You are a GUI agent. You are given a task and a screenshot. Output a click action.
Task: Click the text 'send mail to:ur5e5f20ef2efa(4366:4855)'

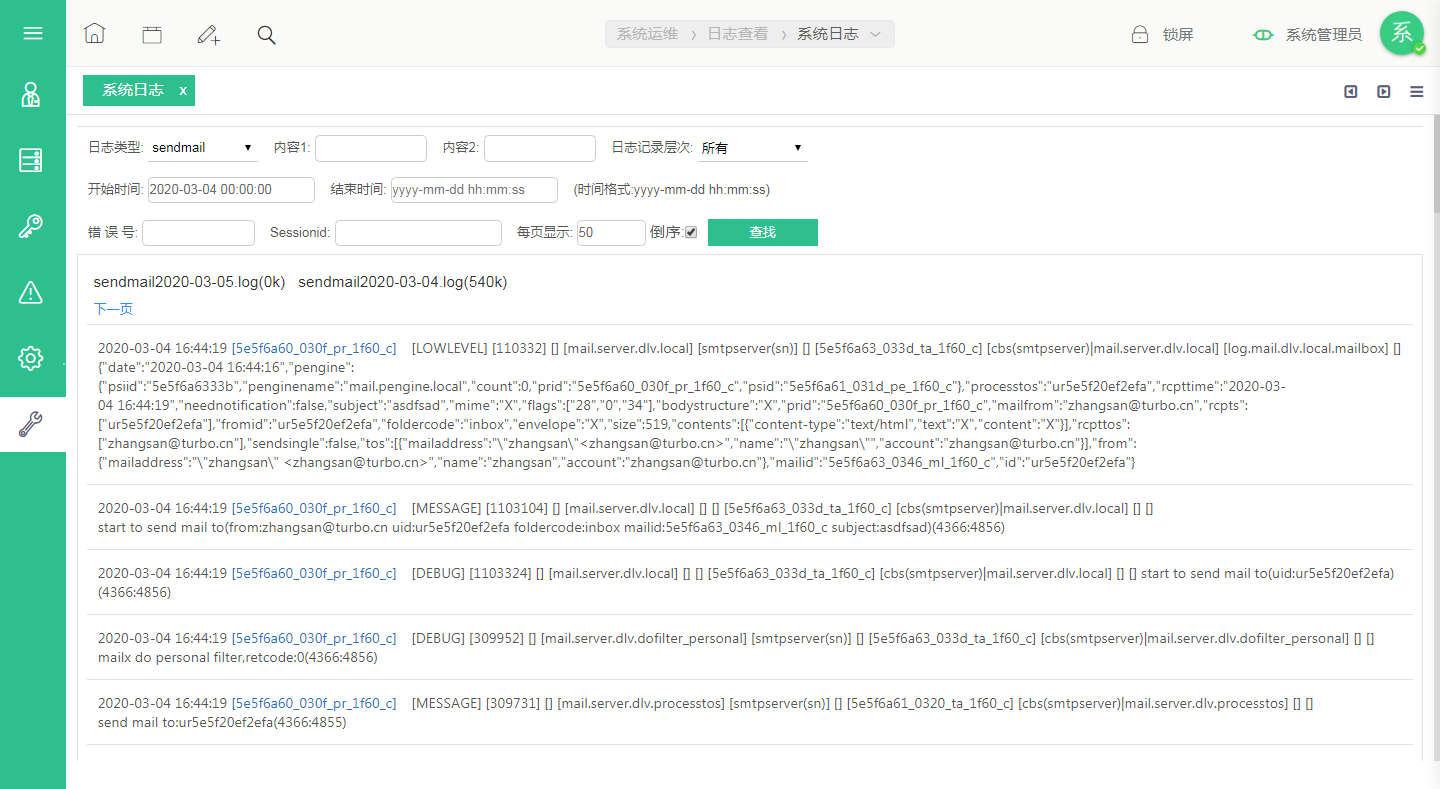point(222,722)
